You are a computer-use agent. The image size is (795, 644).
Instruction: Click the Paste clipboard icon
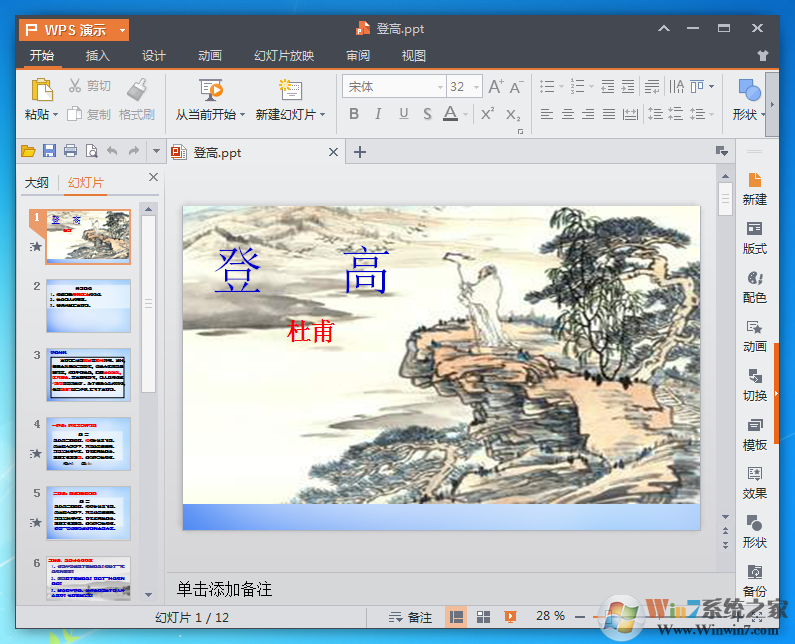click(41, 90)
